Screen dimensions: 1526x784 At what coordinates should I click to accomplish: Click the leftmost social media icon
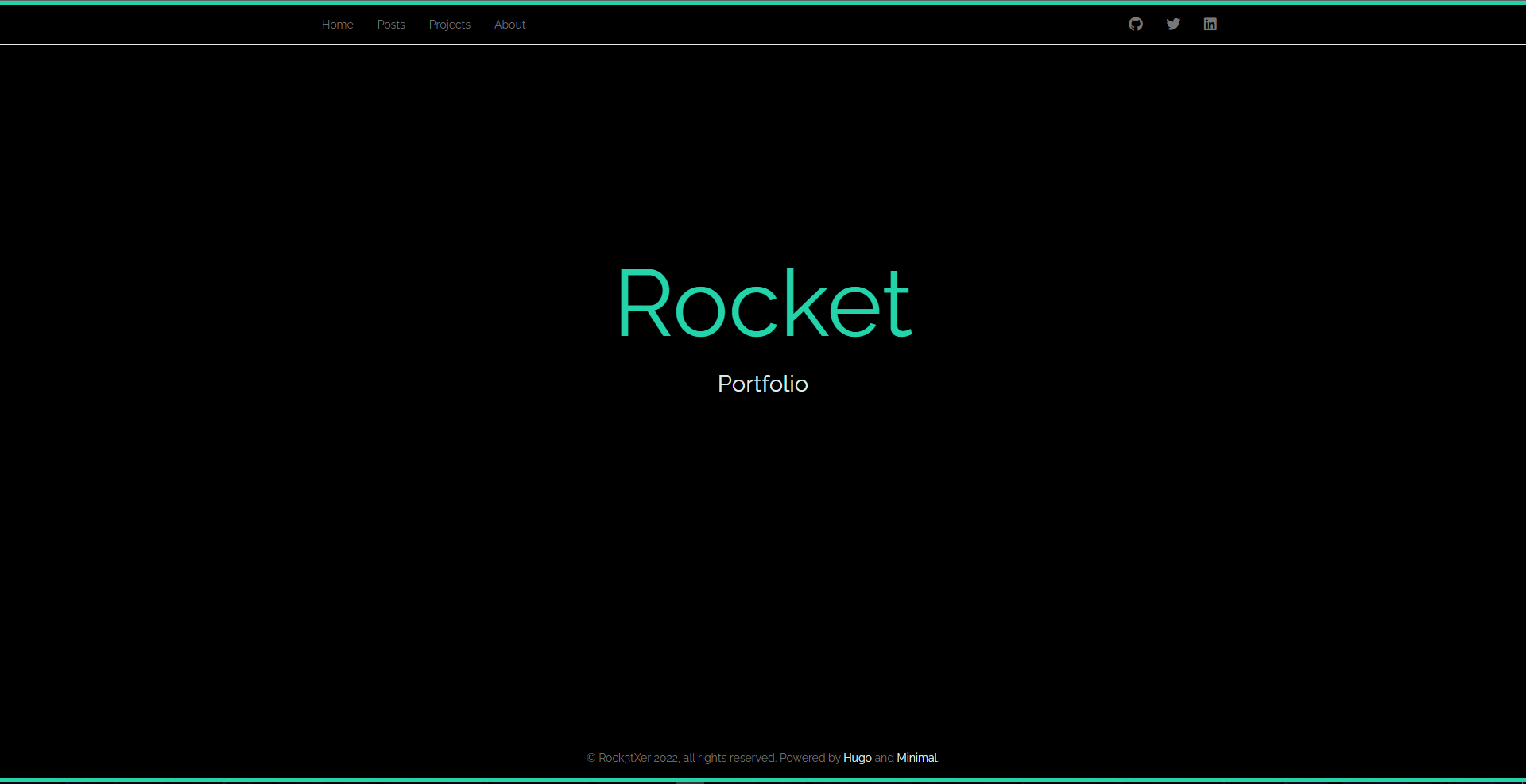(x=1136, y=24)
